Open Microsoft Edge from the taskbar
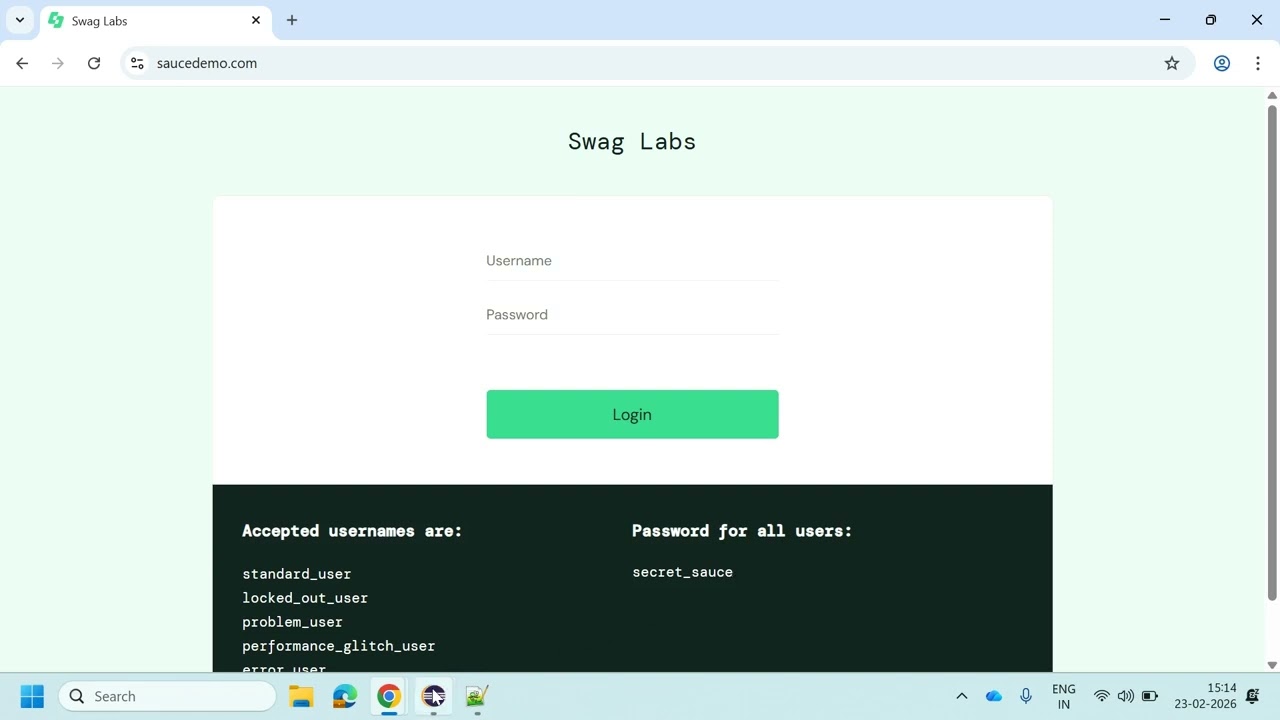The width and height of the screenshot is (1280, 720). (345, 696)
